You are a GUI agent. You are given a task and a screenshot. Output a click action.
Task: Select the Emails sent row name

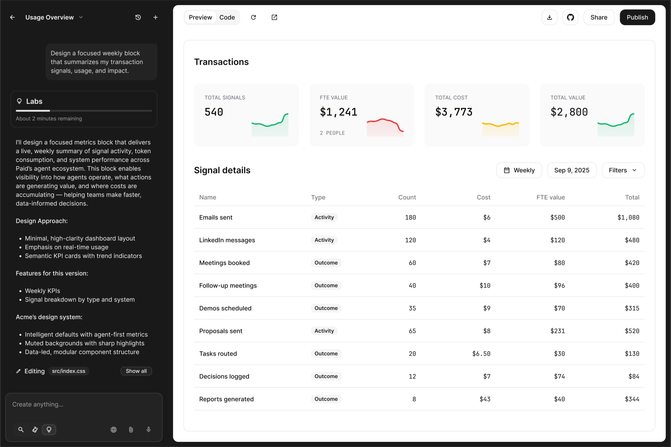coord(216,218)
